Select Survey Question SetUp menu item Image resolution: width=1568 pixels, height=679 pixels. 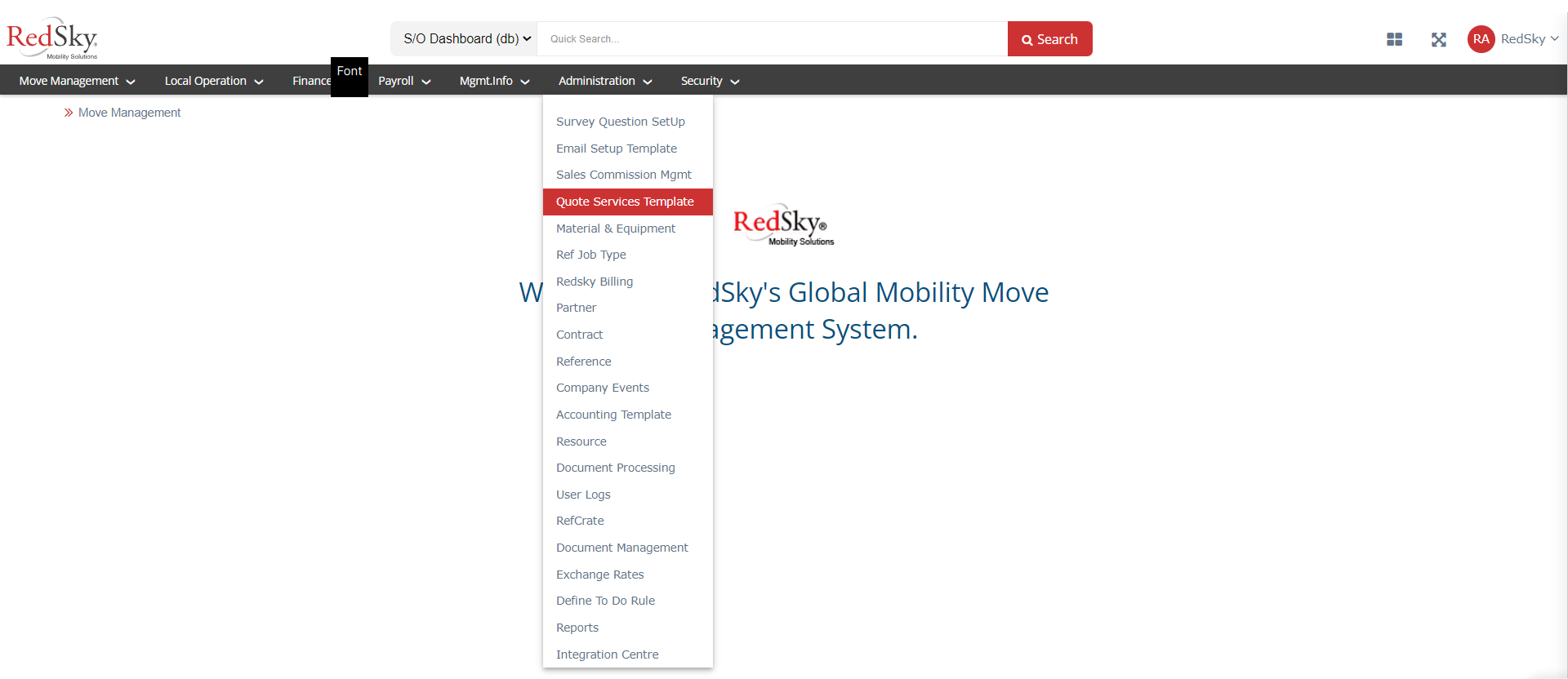tap(627, 122)
